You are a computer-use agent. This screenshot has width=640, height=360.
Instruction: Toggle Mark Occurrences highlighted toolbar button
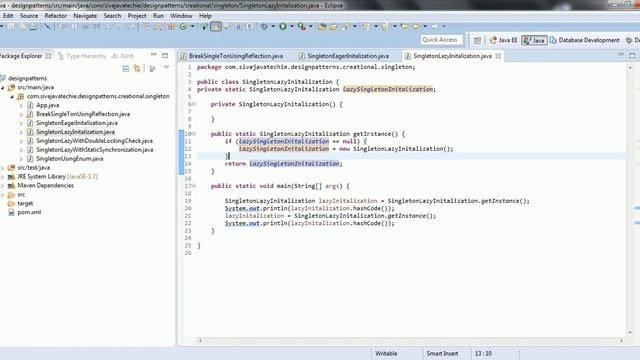point(216,27)
